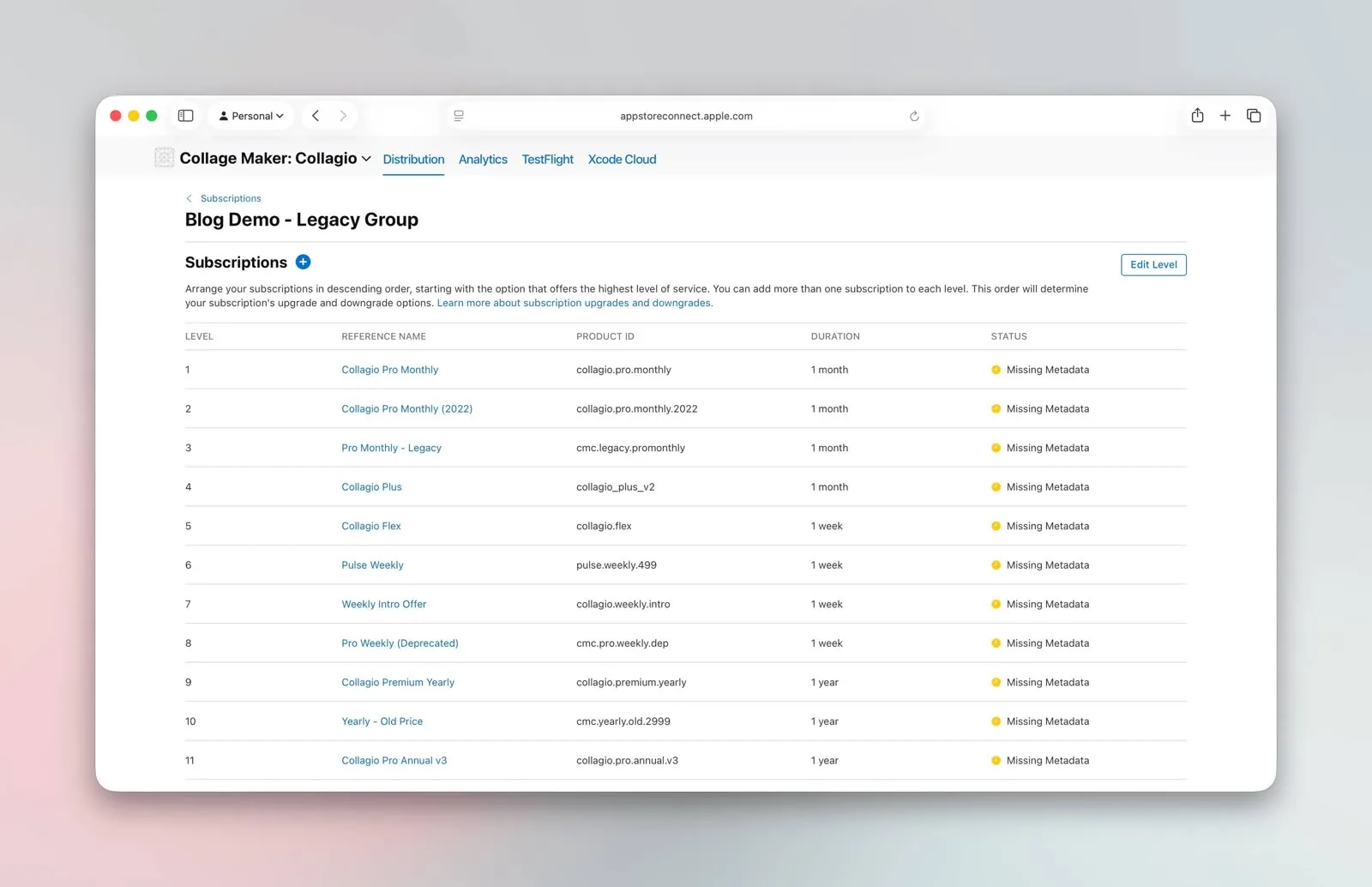
Task: Click the Edit Level button
Action: (x=1153, y=264)
